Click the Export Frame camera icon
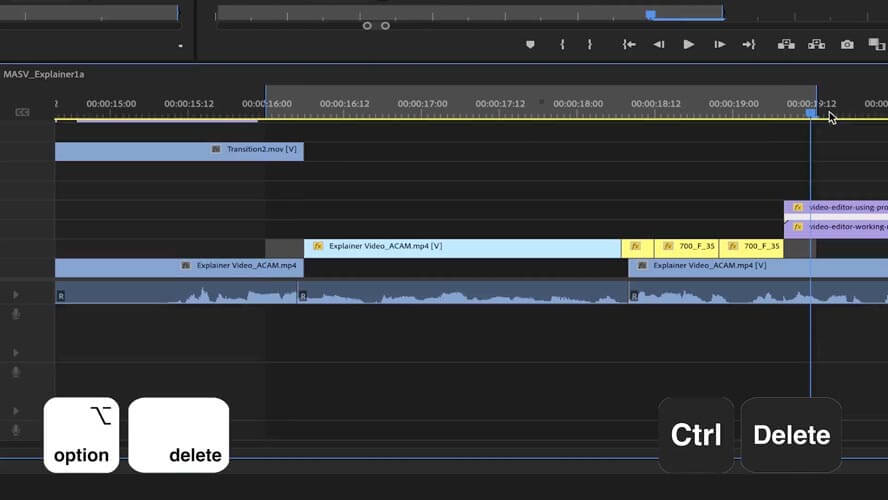 [x=847, y=44]
